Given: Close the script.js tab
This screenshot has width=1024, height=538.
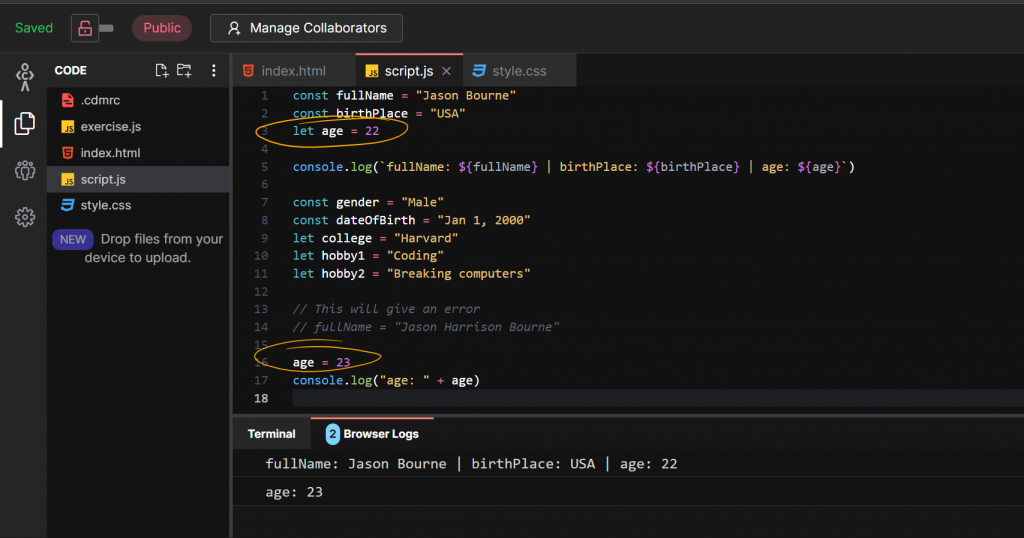Looking at the screenshot, I should (x=447, y=71).
